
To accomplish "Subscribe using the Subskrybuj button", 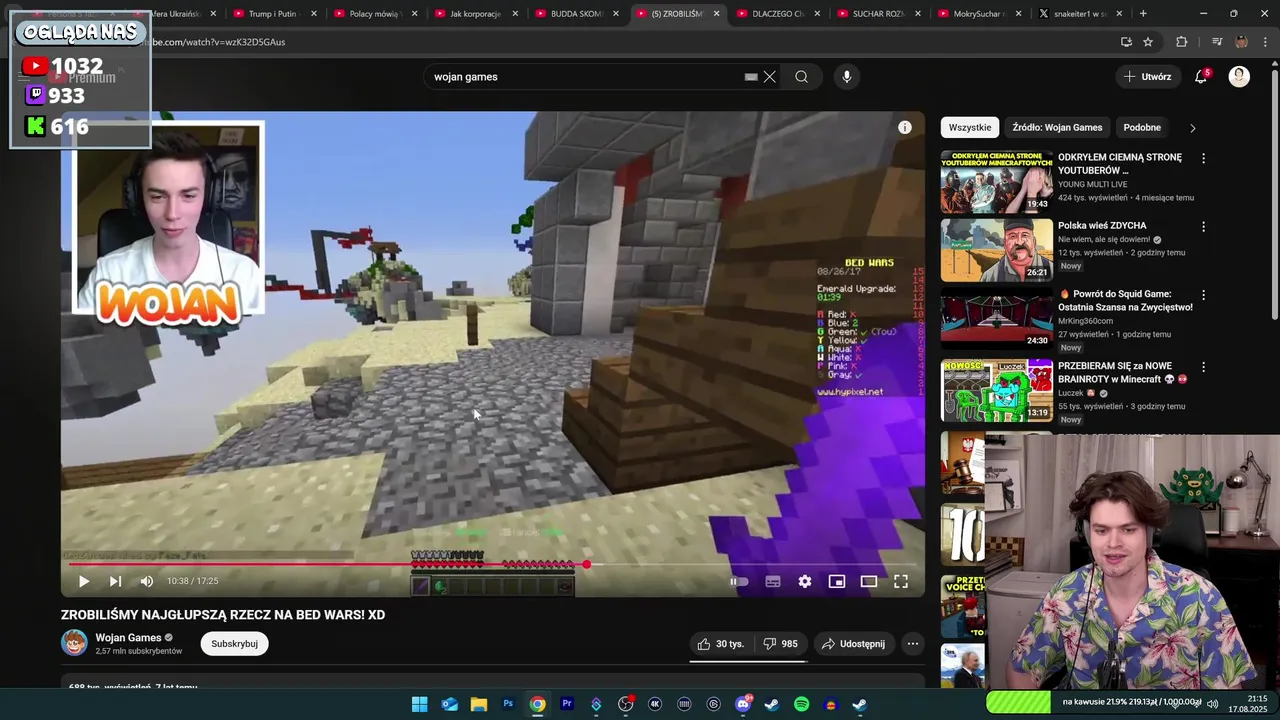I will click(x=234, y=644).
